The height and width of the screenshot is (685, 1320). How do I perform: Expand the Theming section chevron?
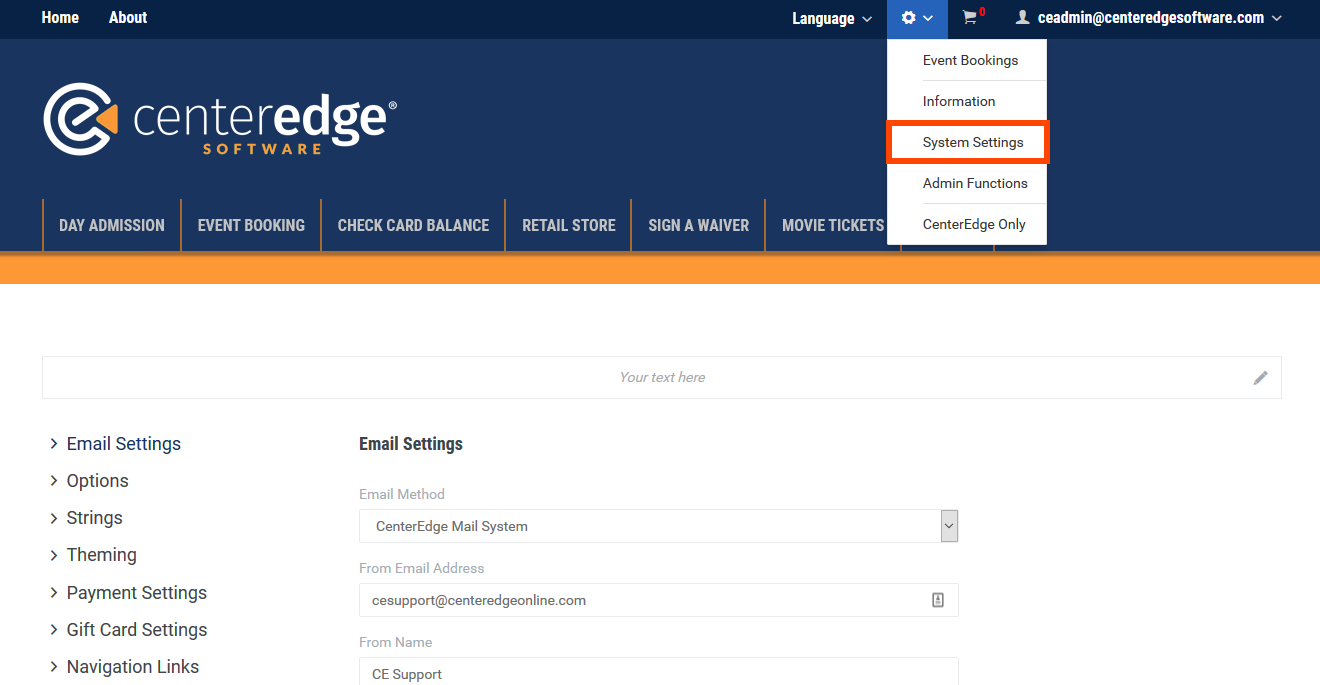coord(54,555)
